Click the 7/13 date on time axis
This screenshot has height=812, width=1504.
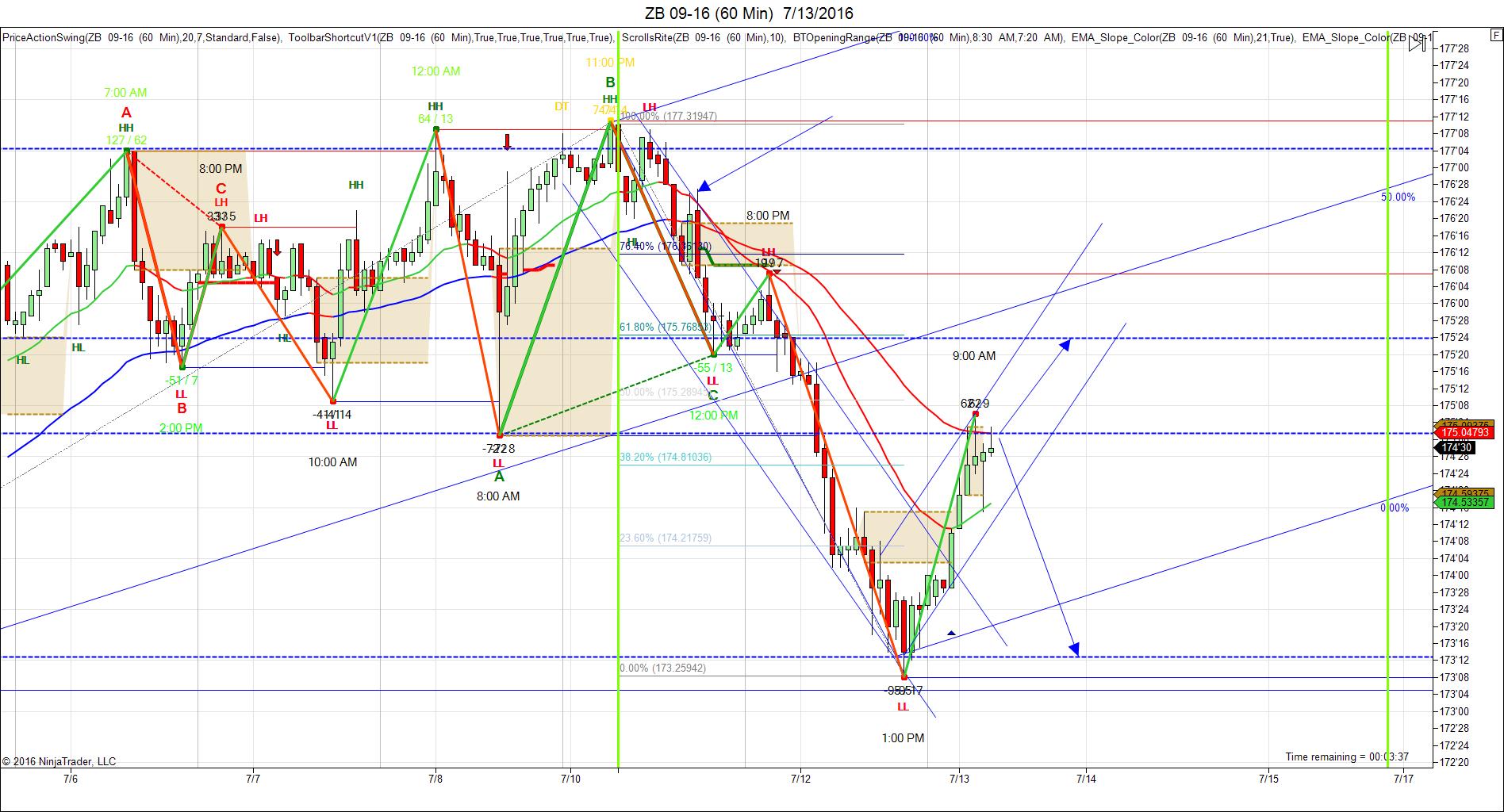(x=959, y=779)
